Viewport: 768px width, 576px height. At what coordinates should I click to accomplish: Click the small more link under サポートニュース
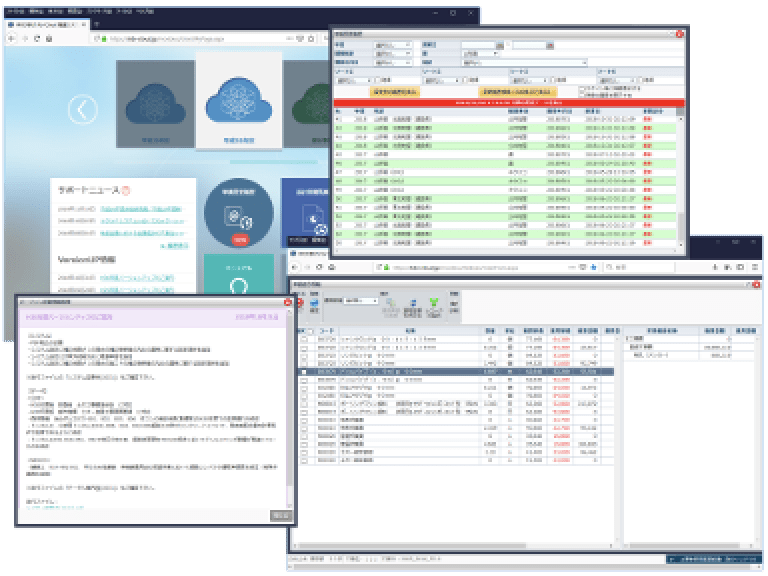[175, 246]
